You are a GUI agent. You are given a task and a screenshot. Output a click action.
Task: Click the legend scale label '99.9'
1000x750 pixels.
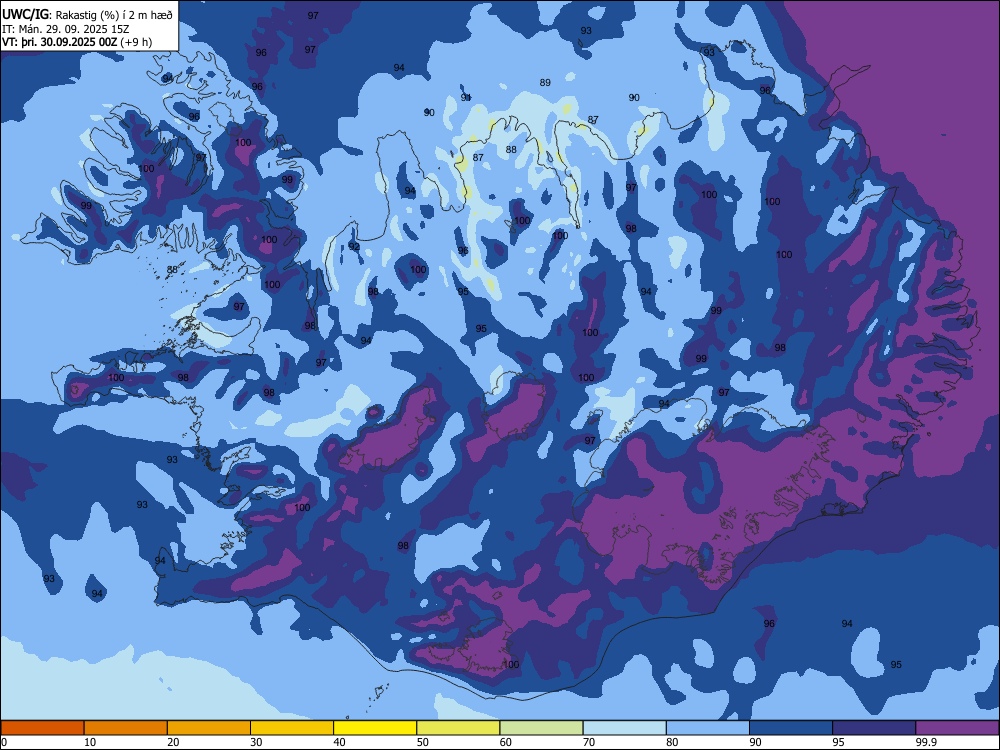[x=926, y=742]
